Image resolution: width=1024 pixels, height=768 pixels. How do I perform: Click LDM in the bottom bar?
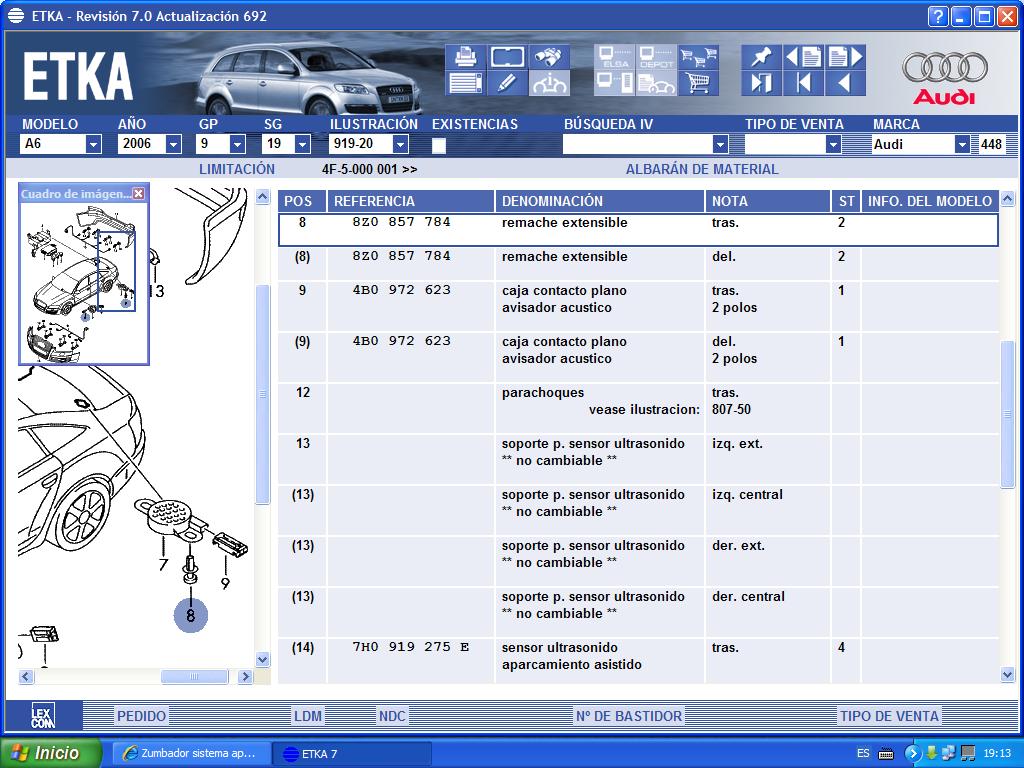point(308,716)
